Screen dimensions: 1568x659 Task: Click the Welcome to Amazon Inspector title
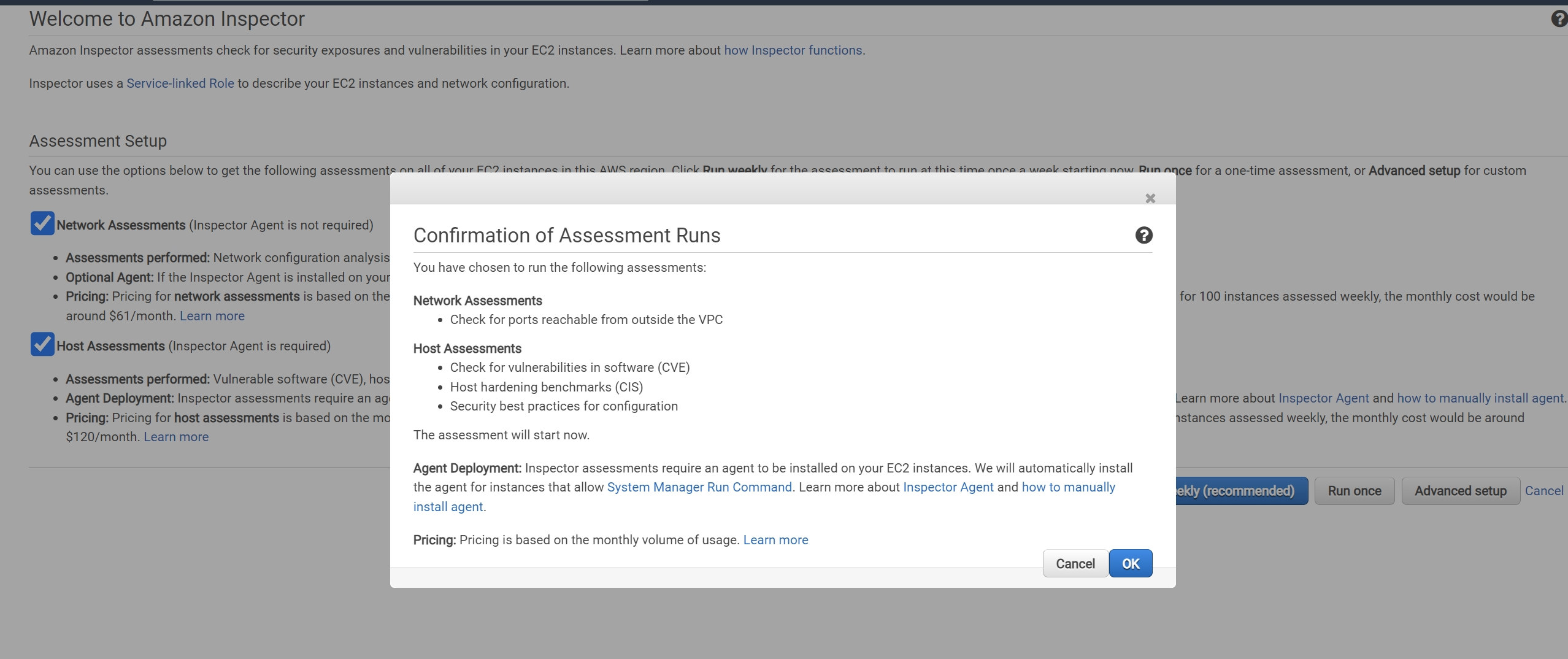click(167, 19)
